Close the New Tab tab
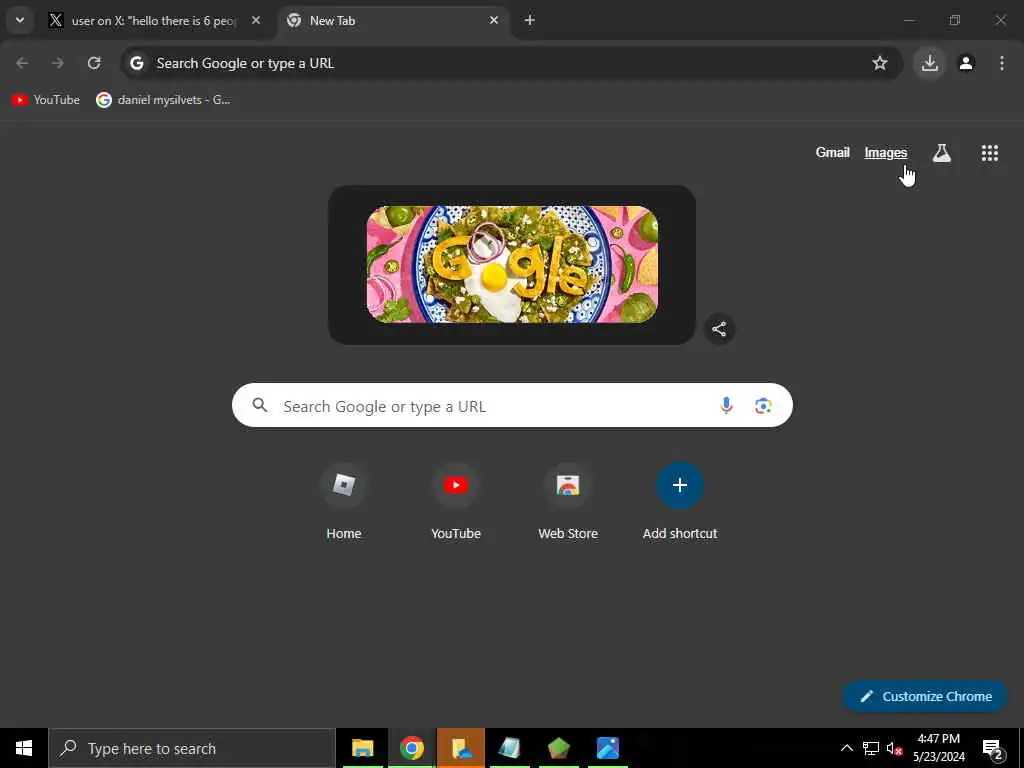The width and height of the screenshot is (1024, 768). [494, 20]
